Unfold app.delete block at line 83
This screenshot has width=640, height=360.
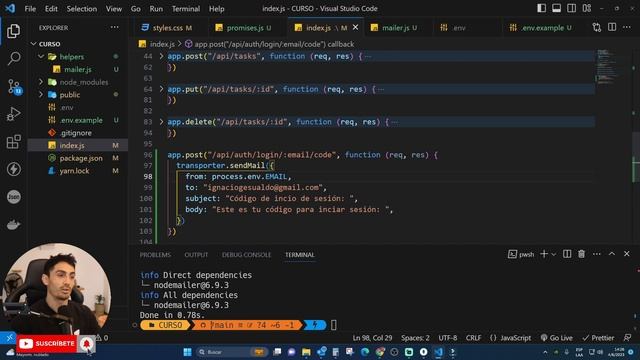pyautogui.click(x=161, y=122)
